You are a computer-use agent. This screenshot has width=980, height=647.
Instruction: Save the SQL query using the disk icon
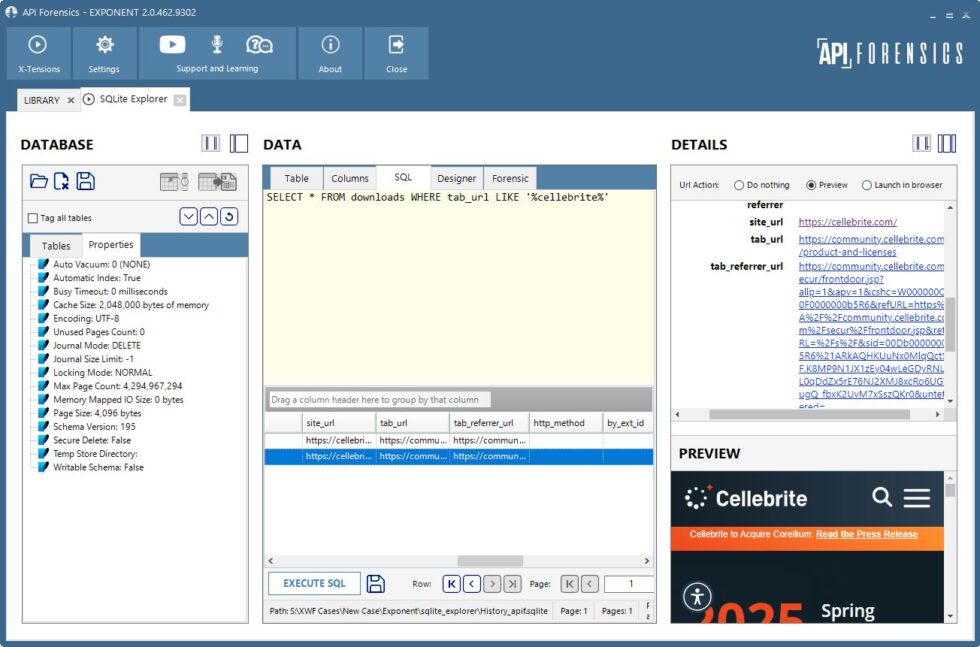[377, 583]
